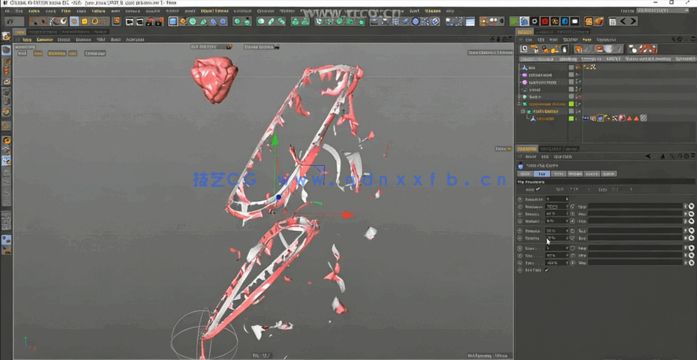Viewport: 697px width, 360px height.
Task: Click the stepper arrows of the first numeric field
Action: point(567,199)
